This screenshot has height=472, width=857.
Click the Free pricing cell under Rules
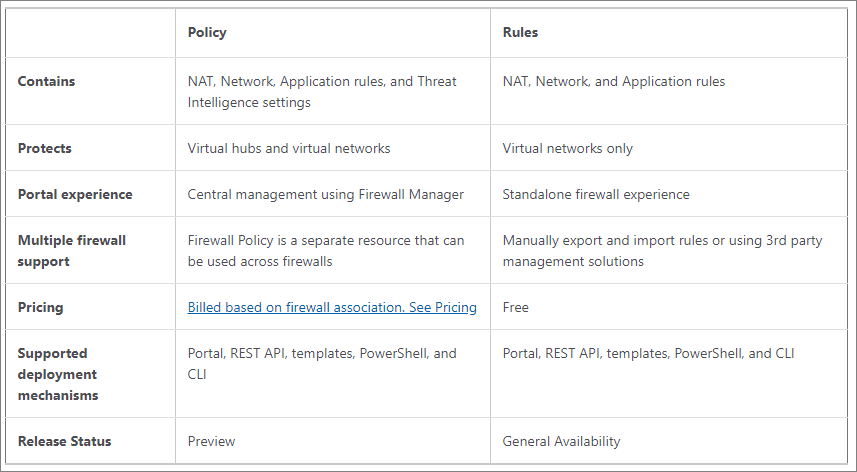click(515, 307)
